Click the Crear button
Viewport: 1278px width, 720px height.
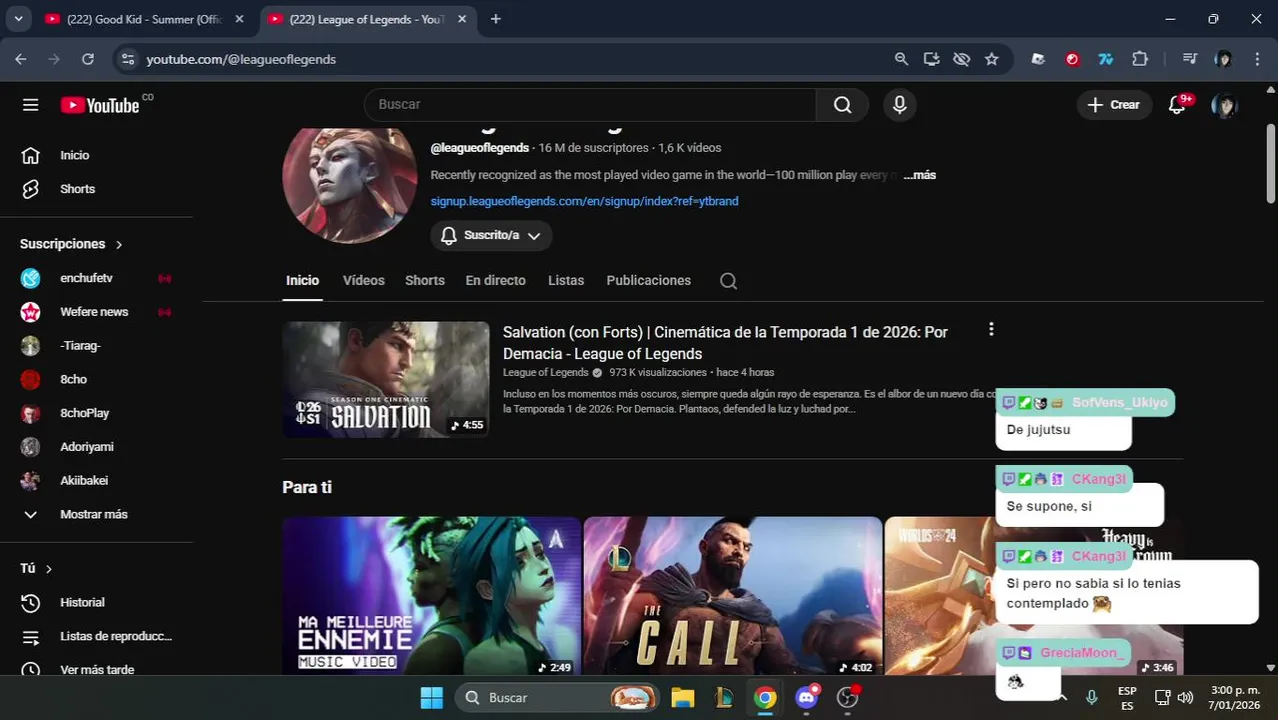[x=1113, y=105]
